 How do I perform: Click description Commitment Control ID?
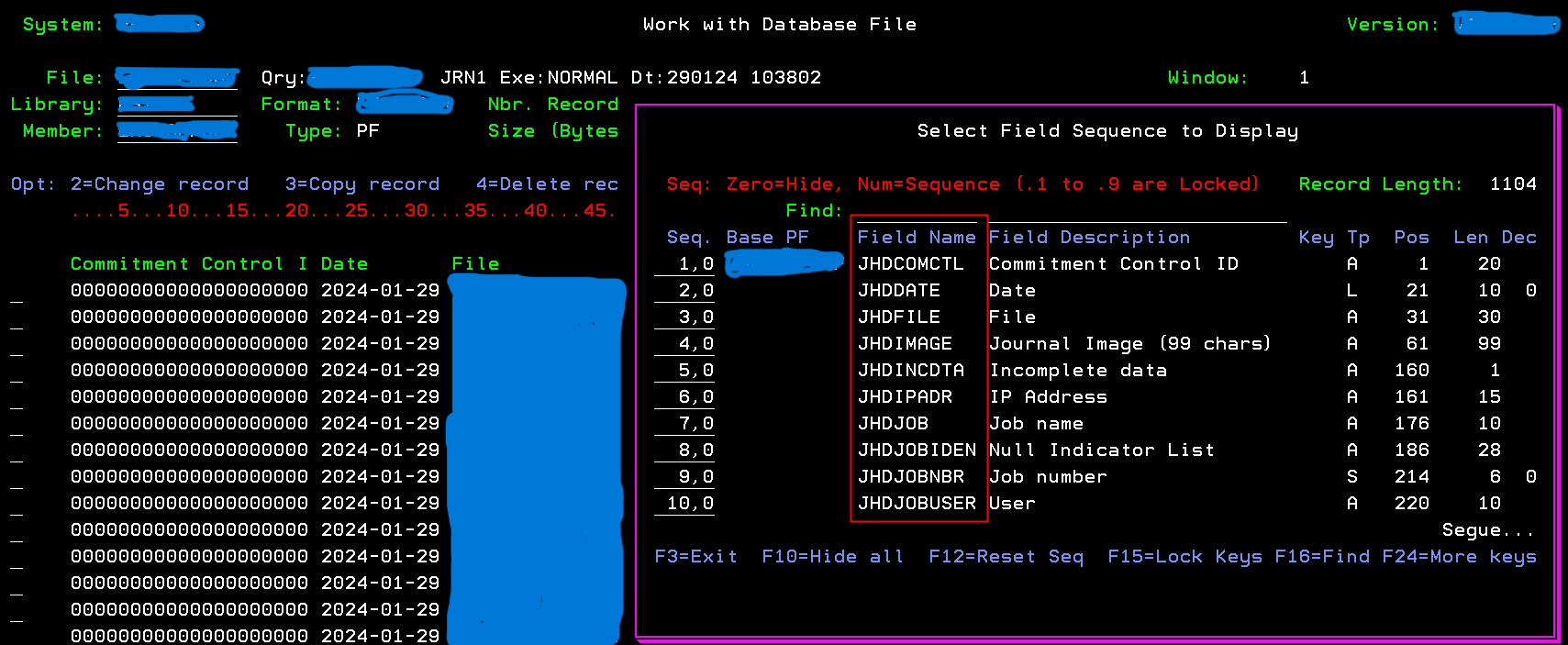[x=1114, y=264]
